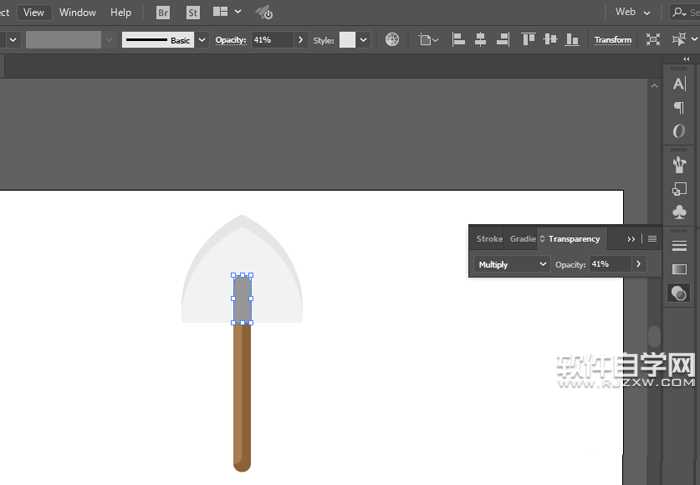This screenshot has width=700, height=485.
Task: Switch to the Stroke panel tab
Action: click(x=489, y=239)
